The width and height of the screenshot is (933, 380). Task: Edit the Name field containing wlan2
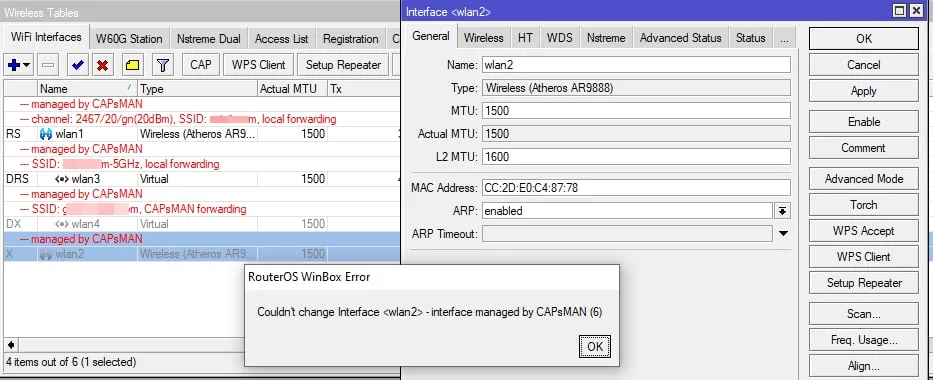pos(636,65)
